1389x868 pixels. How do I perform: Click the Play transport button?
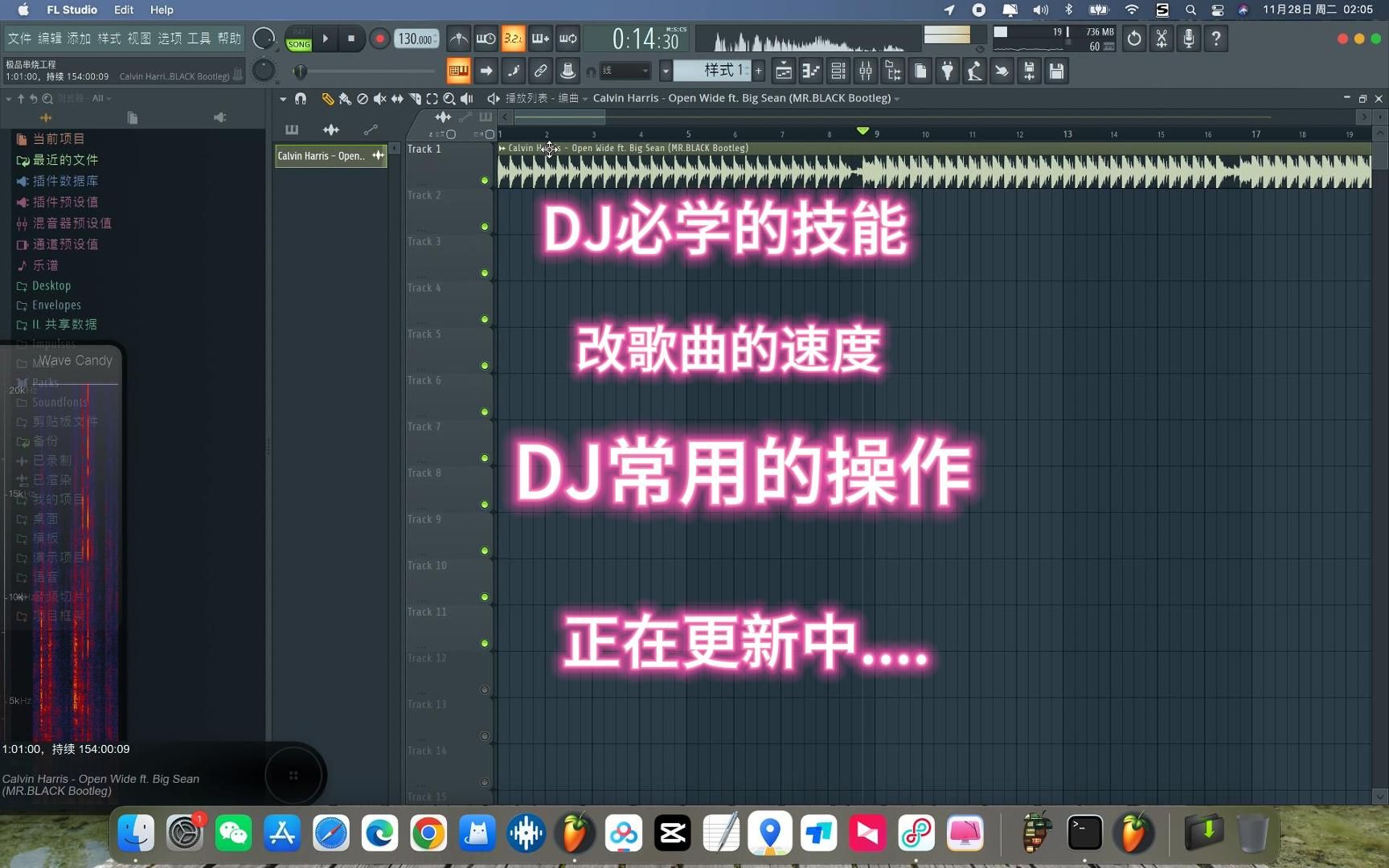[326, 39]
